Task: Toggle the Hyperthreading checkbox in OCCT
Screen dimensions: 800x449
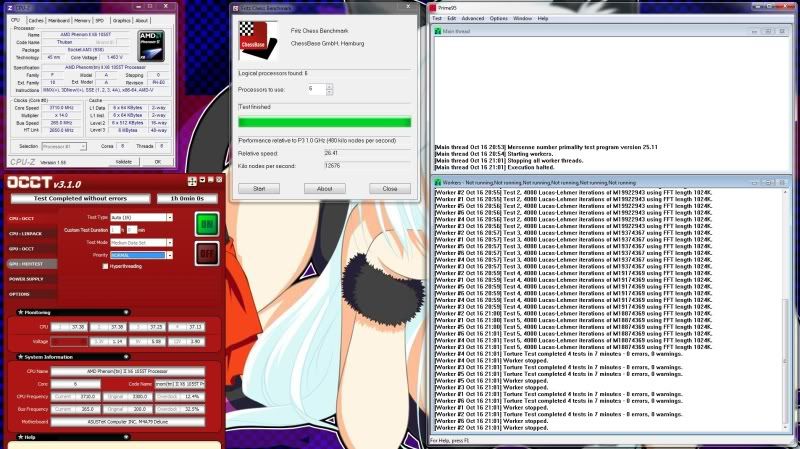Action: 105,266
